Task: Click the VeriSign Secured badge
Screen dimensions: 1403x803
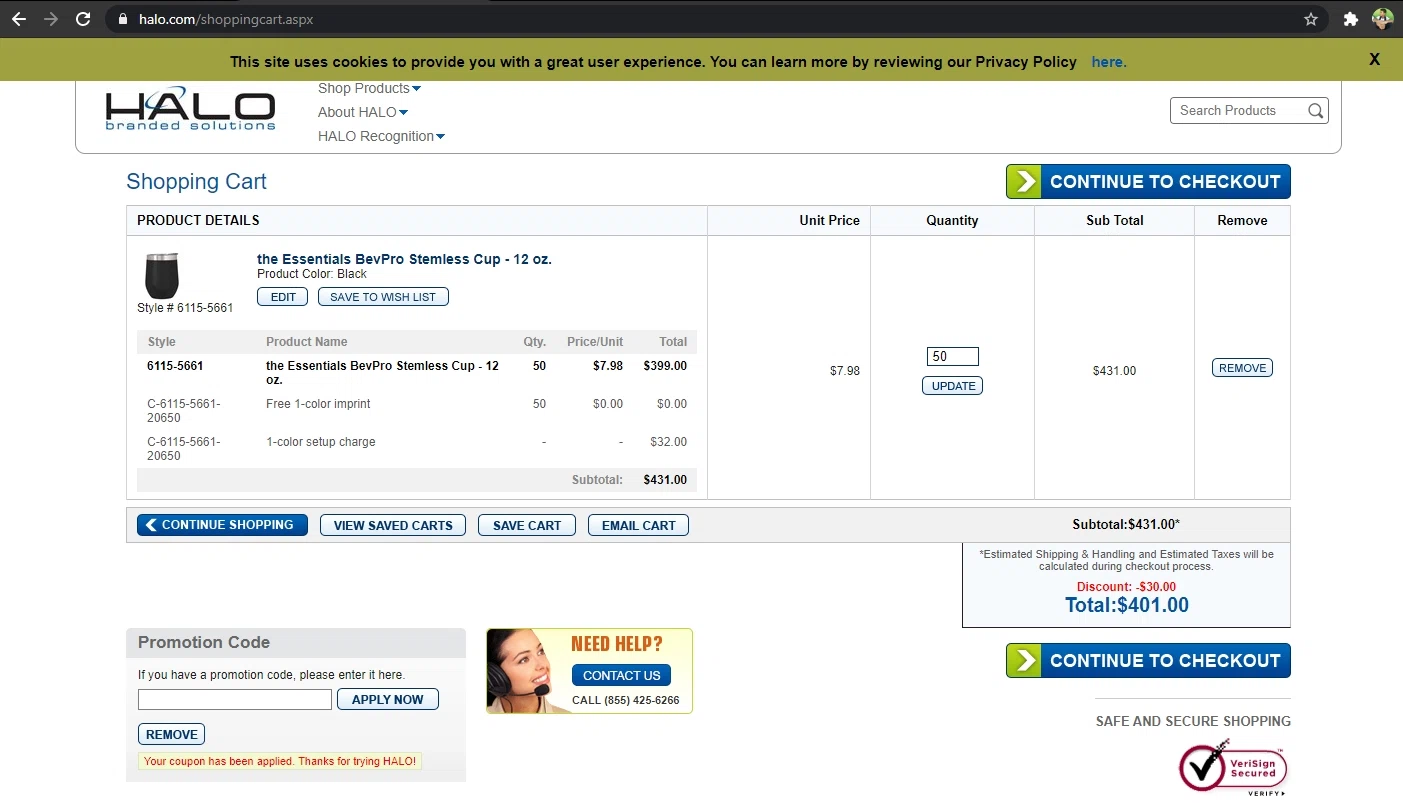Action: coord(1234,767)
